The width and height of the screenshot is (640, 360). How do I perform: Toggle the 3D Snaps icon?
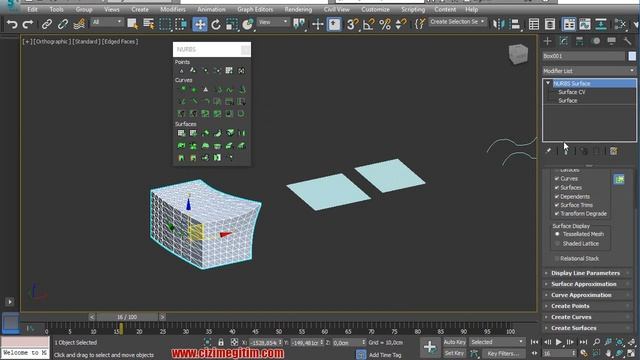[352, 24]
